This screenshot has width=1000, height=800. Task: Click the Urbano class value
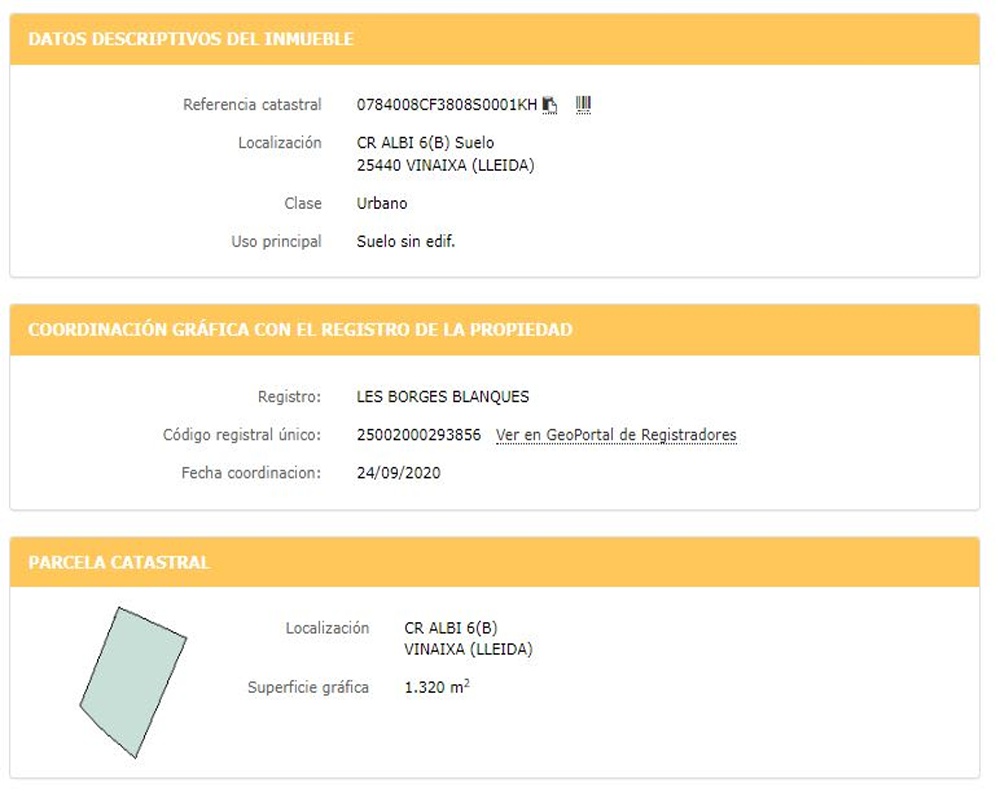[382, 204]
